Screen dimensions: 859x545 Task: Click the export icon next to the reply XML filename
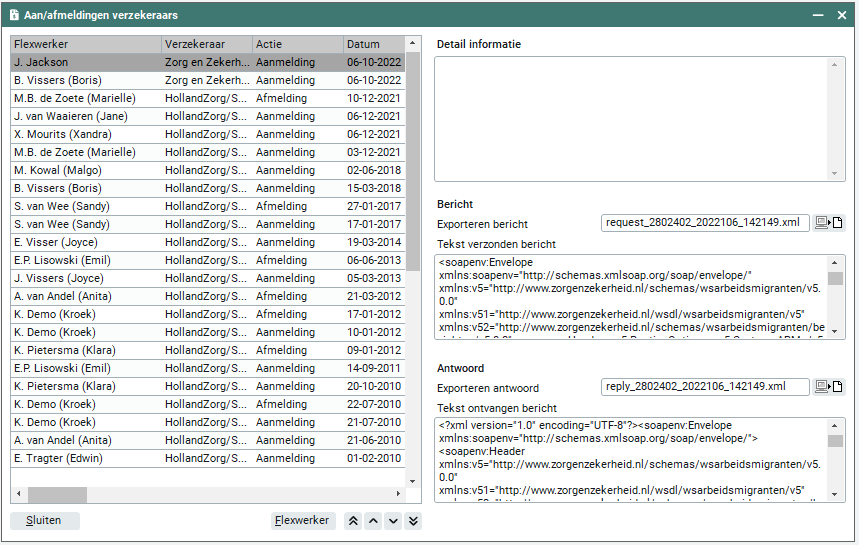(829, 387)
